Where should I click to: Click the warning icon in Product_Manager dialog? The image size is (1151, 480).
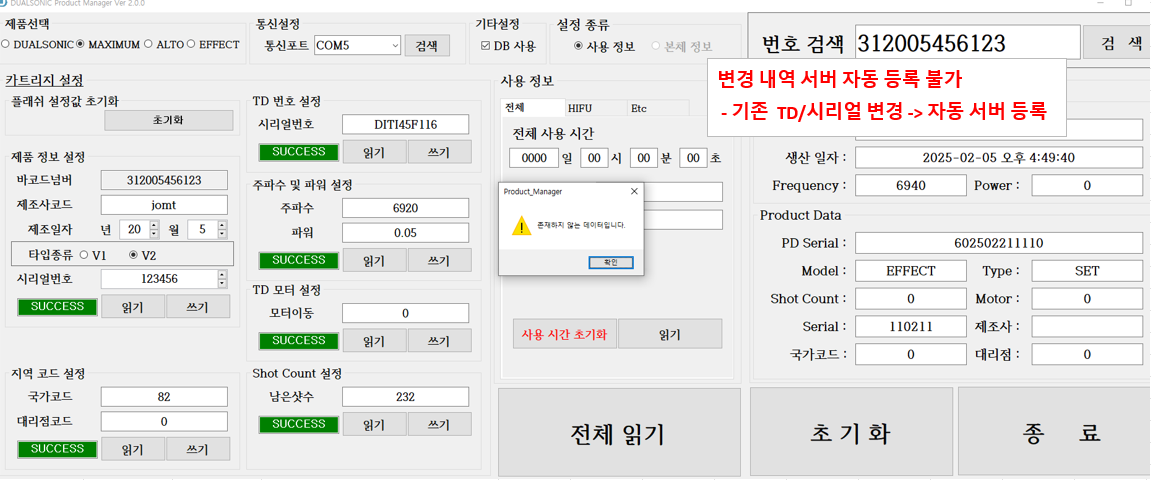(522, 226)
